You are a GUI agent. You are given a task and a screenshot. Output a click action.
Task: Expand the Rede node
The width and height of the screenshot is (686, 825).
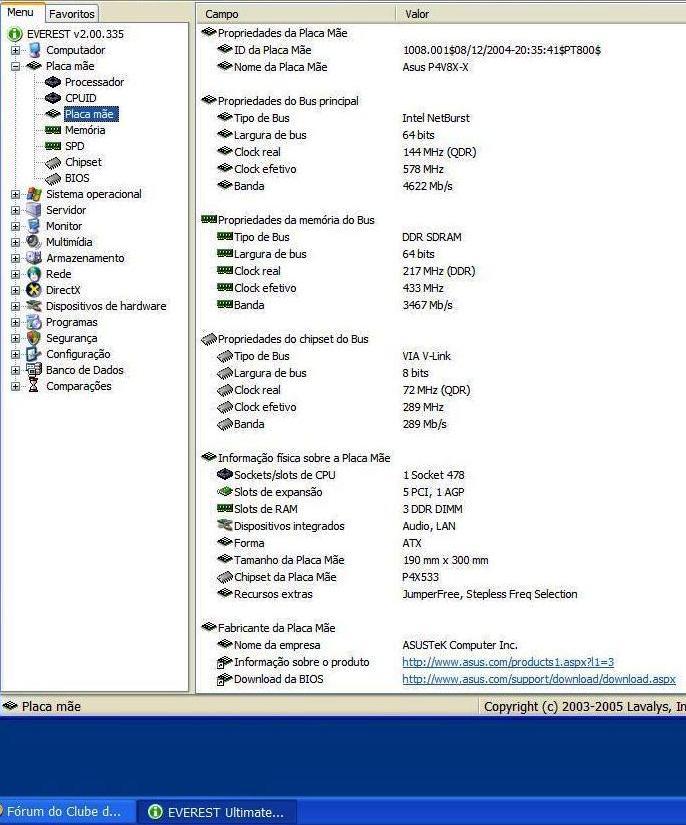click(x=15, y=274)
